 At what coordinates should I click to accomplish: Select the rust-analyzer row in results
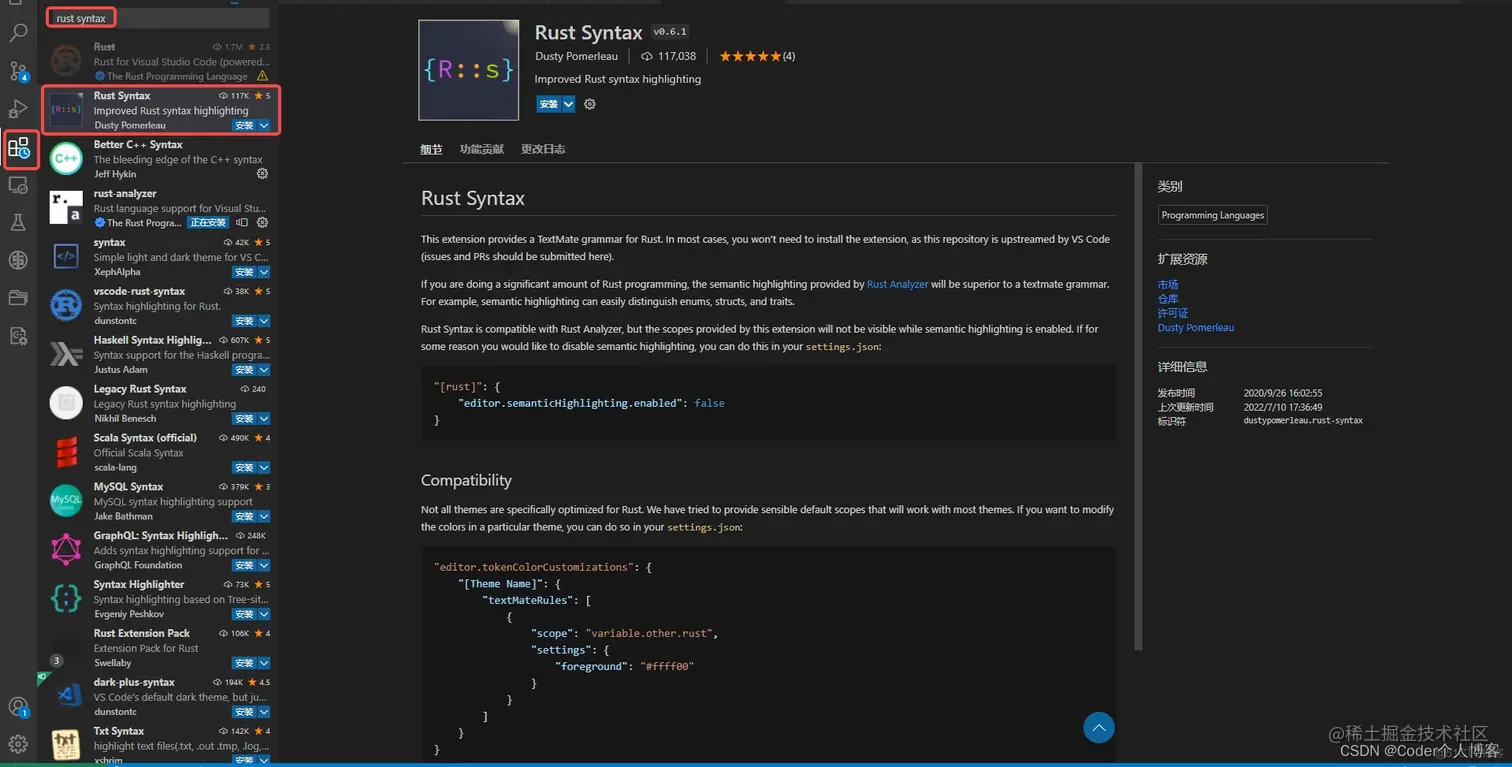click(160, 208)
